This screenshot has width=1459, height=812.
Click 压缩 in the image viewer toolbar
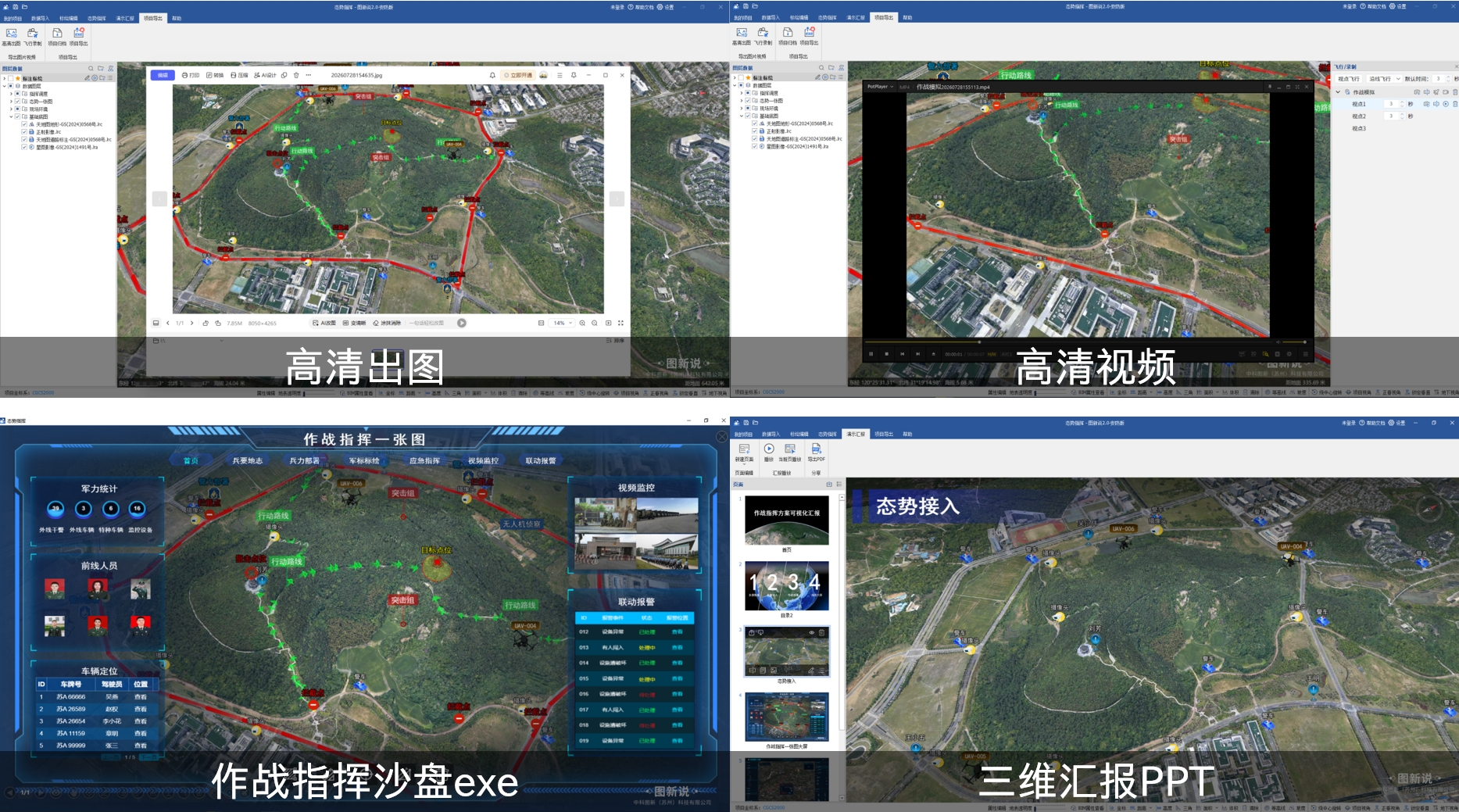[x=239, y=75]
